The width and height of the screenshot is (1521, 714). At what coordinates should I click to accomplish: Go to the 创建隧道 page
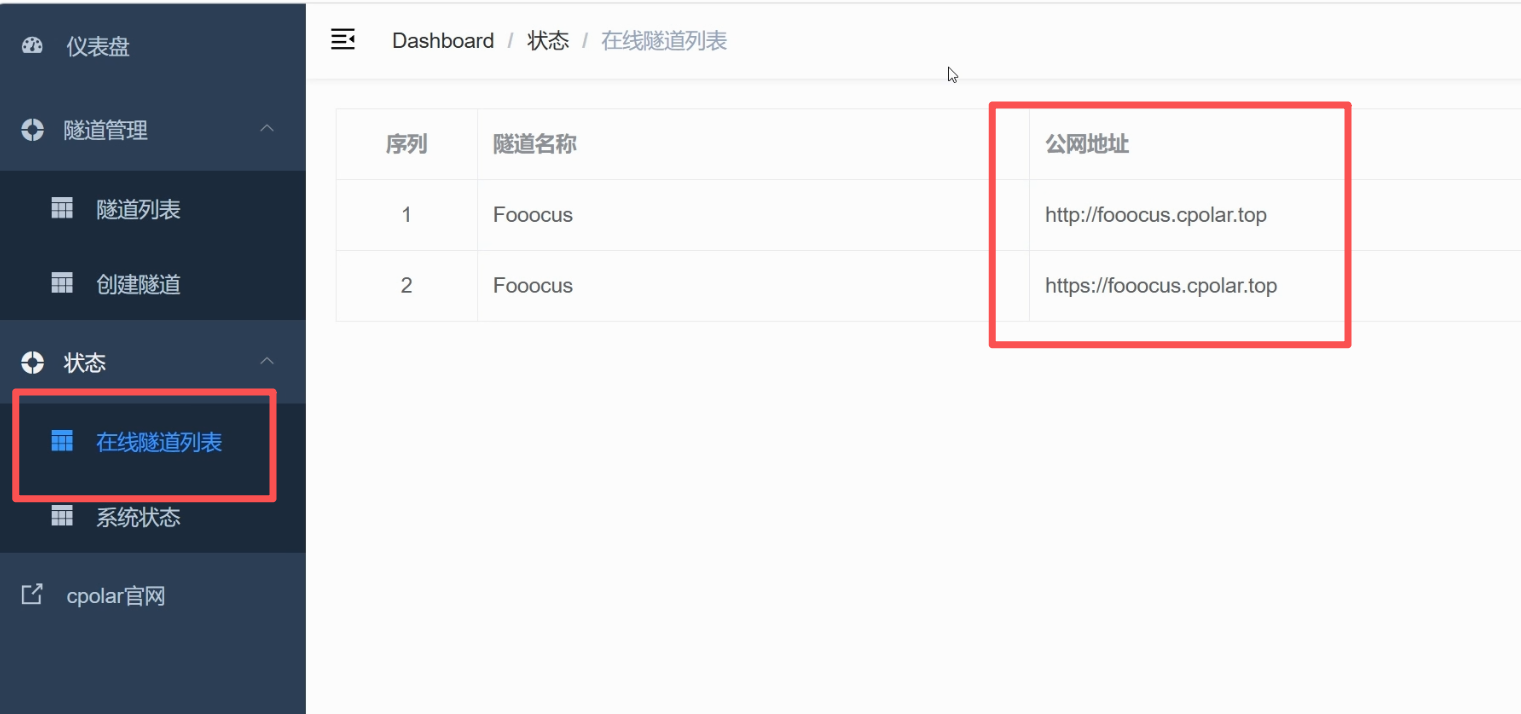tap(153, 284)
